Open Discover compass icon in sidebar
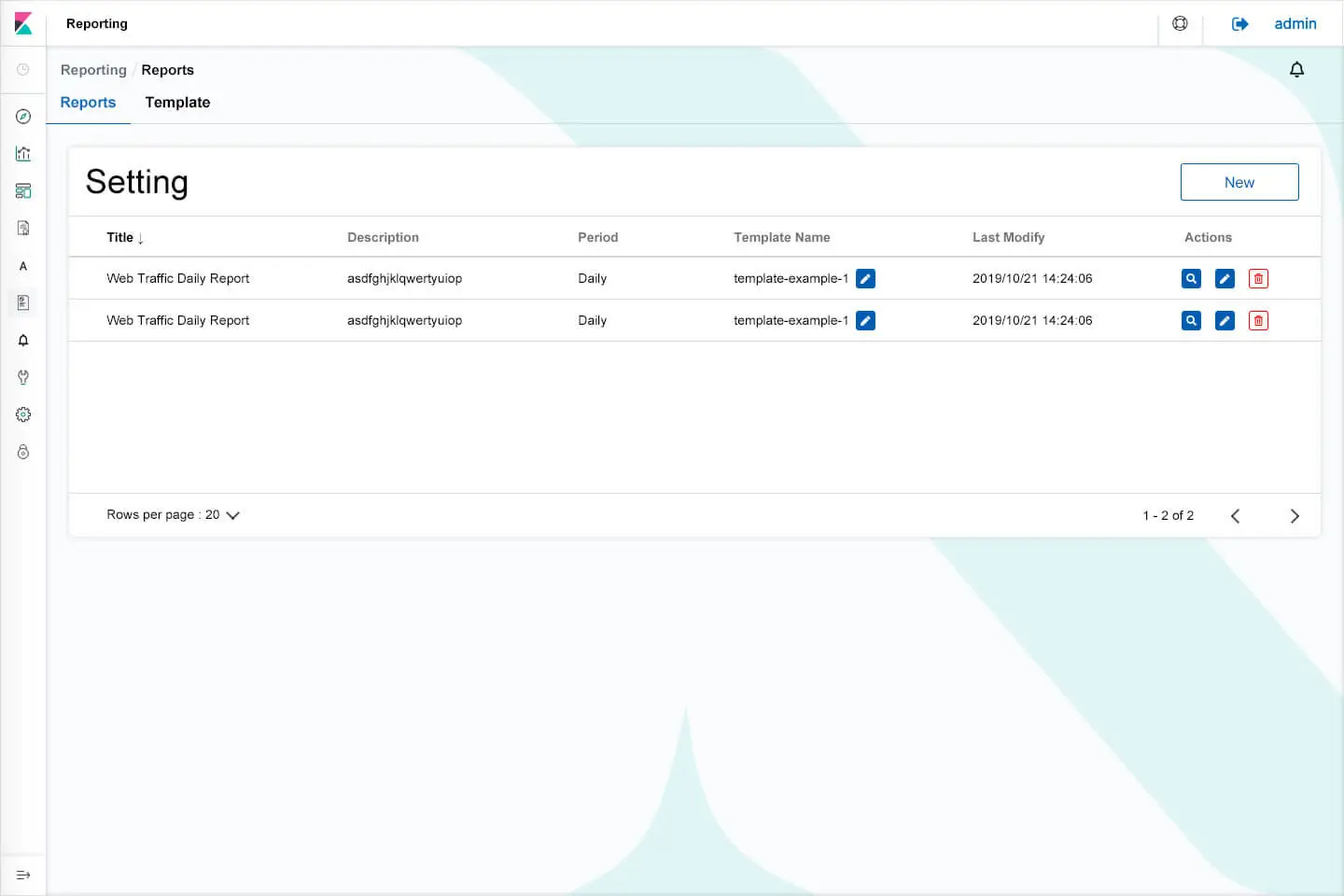 coord(23,117)
